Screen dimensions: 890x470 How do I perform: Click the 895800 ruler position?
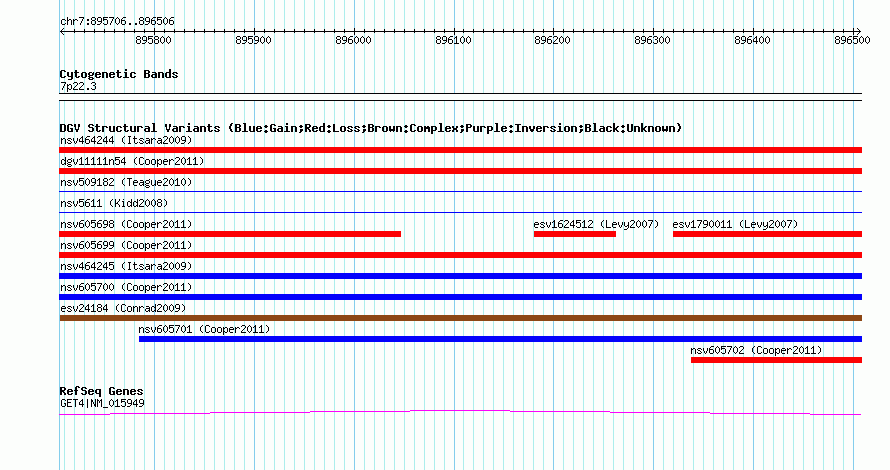coord(153,40)
